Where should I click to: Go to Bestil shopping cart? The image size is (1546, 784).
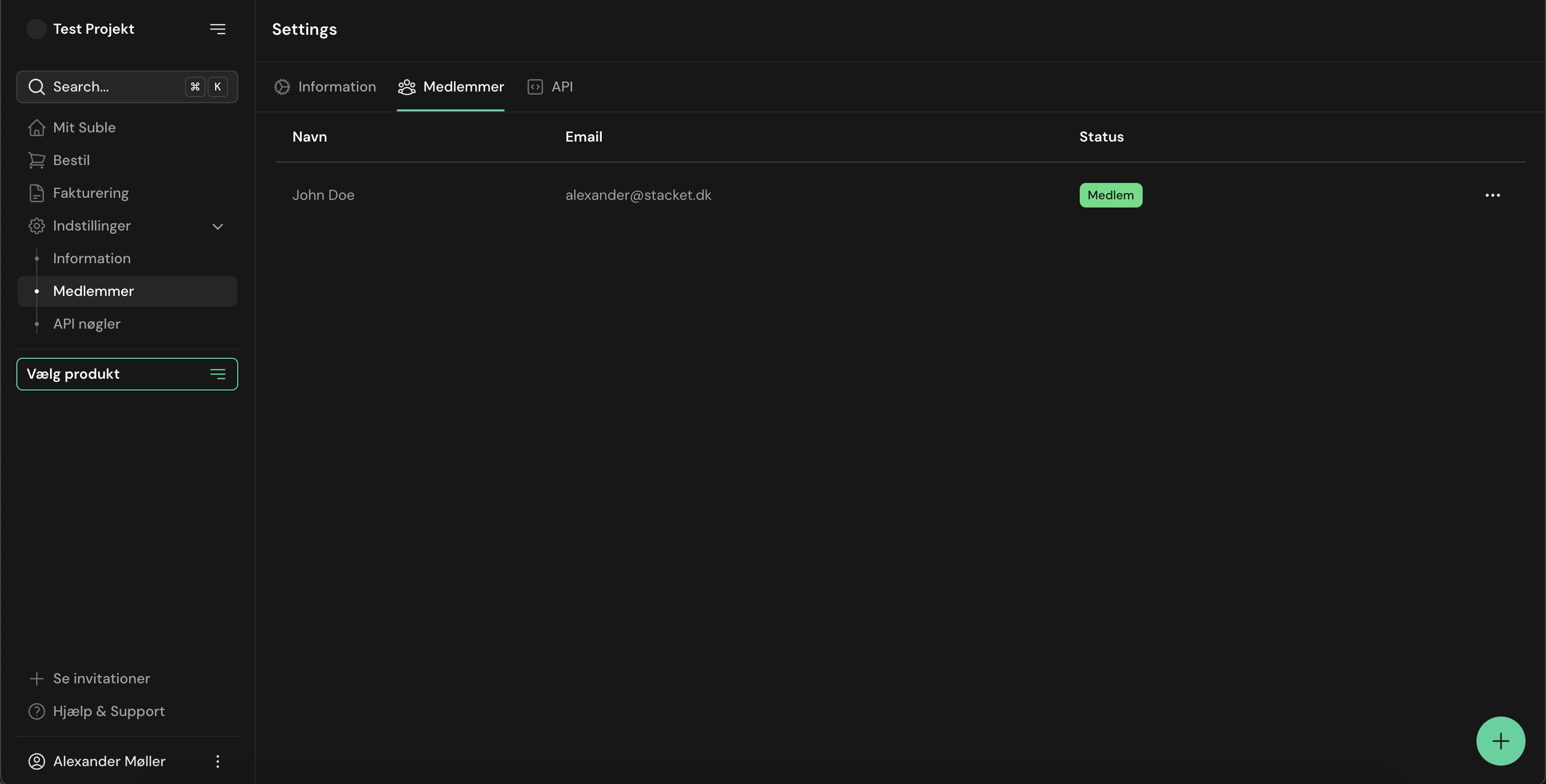[71, 160]
